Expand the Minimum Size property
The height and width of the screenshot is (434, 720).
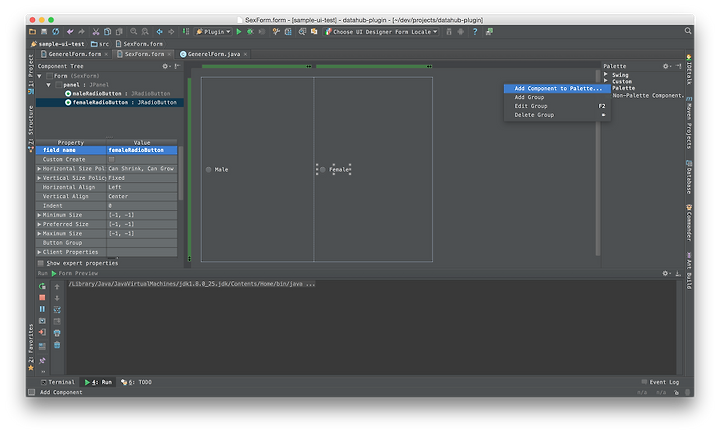click(39, 215)
